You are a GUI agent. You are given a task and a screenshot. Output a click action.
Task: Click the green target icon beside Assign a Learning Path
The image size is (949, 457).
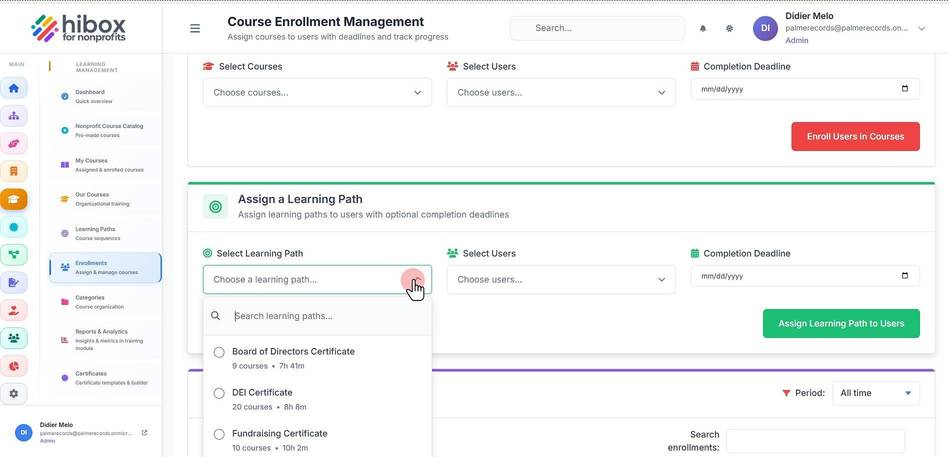click(x=215, y=207)
